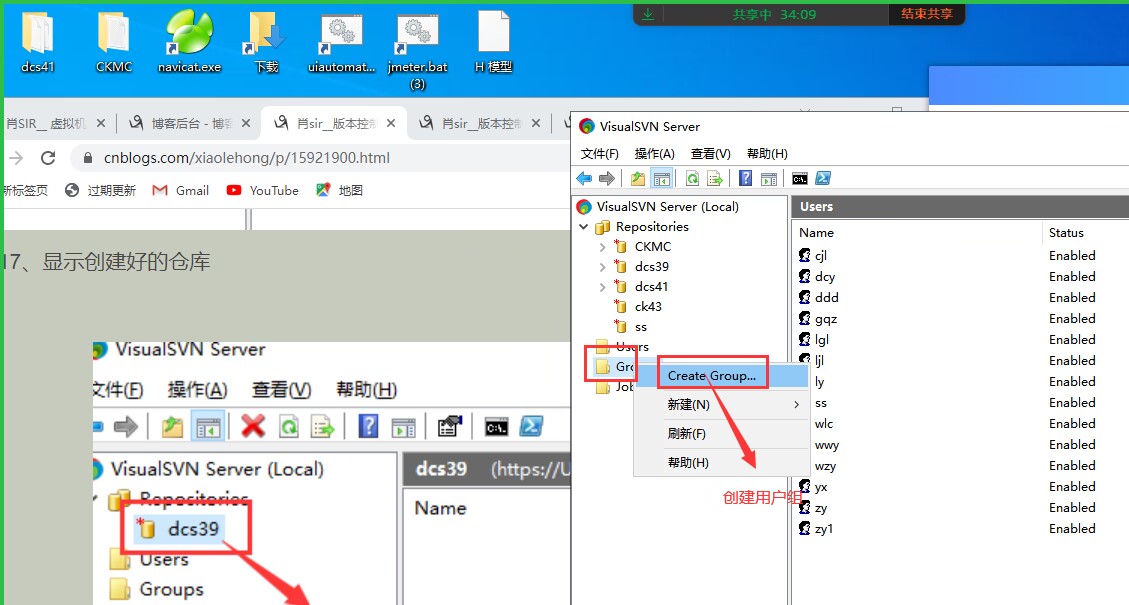Open the CKMC desktop folder

pyautogui.click(x=114, y=42)
